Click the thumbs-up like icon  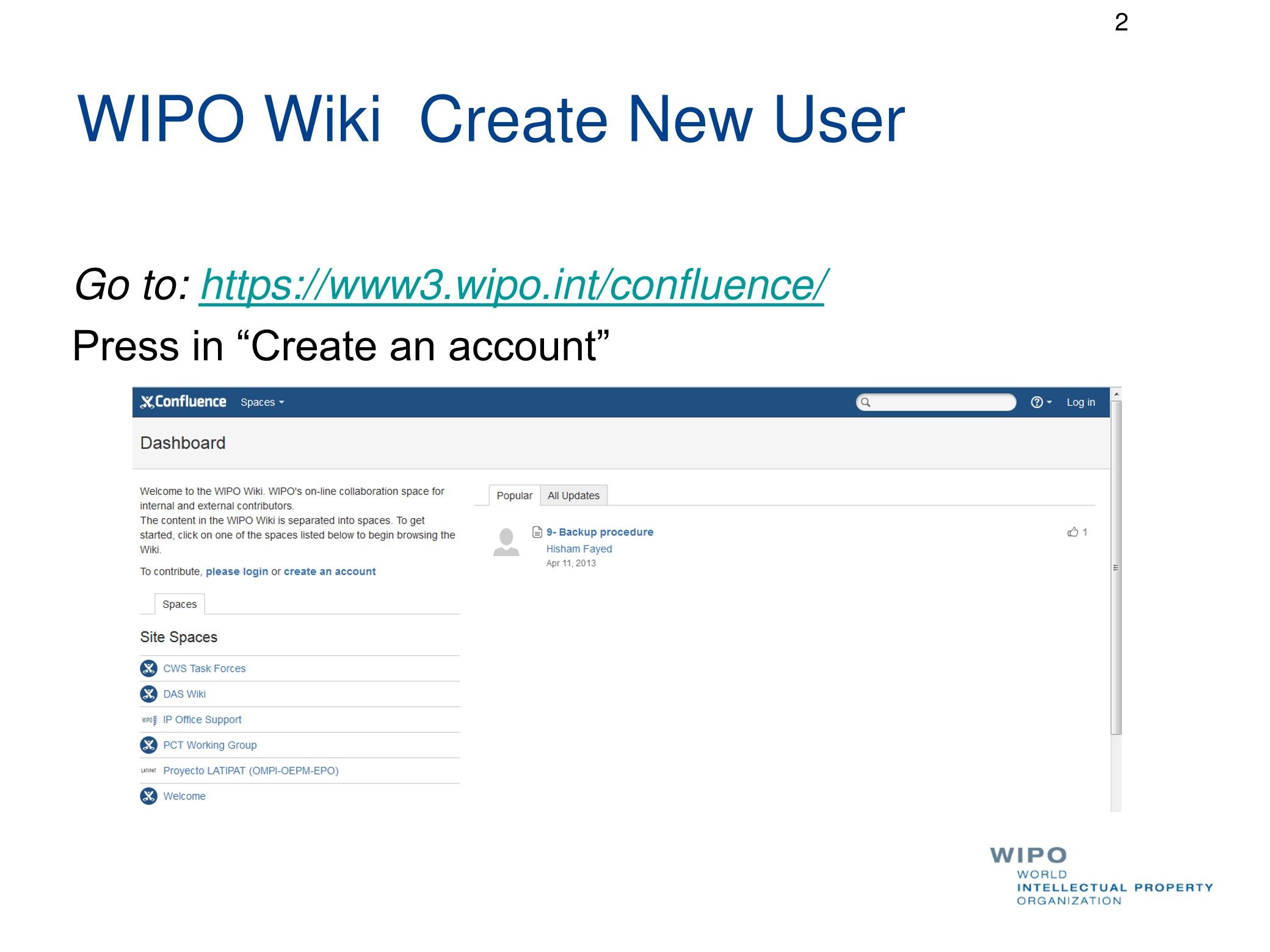[1072, 532]
